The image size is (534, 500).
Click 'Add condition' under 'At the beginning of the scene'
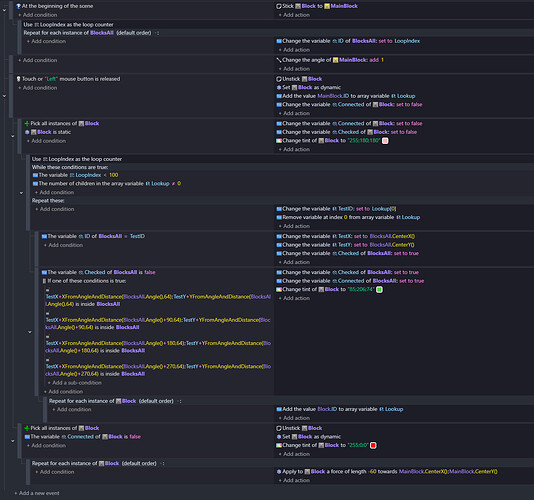pos(38,15)
